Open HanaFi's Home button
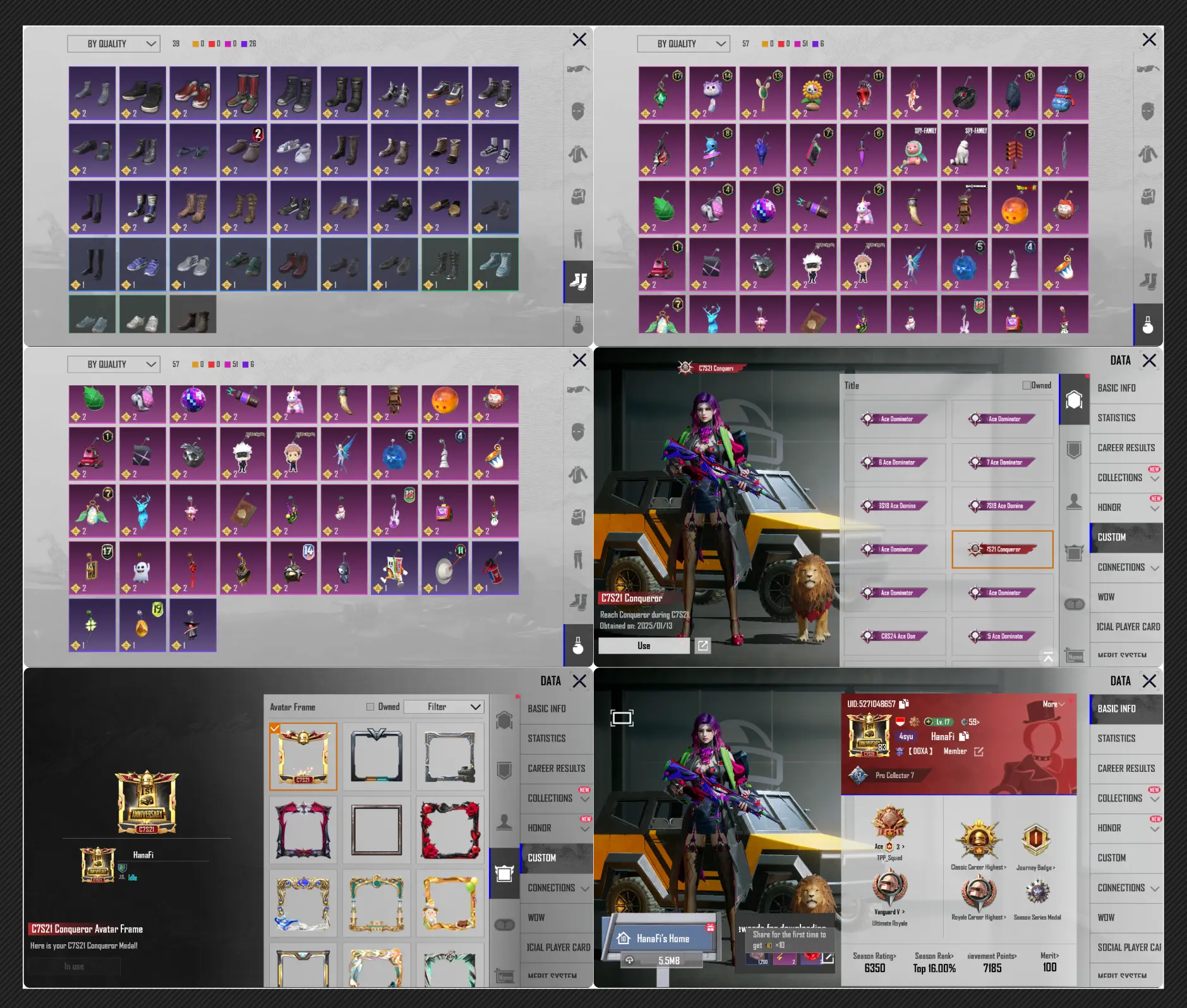This screenshot has height=1008, width=1187. [x=661, y=939]
